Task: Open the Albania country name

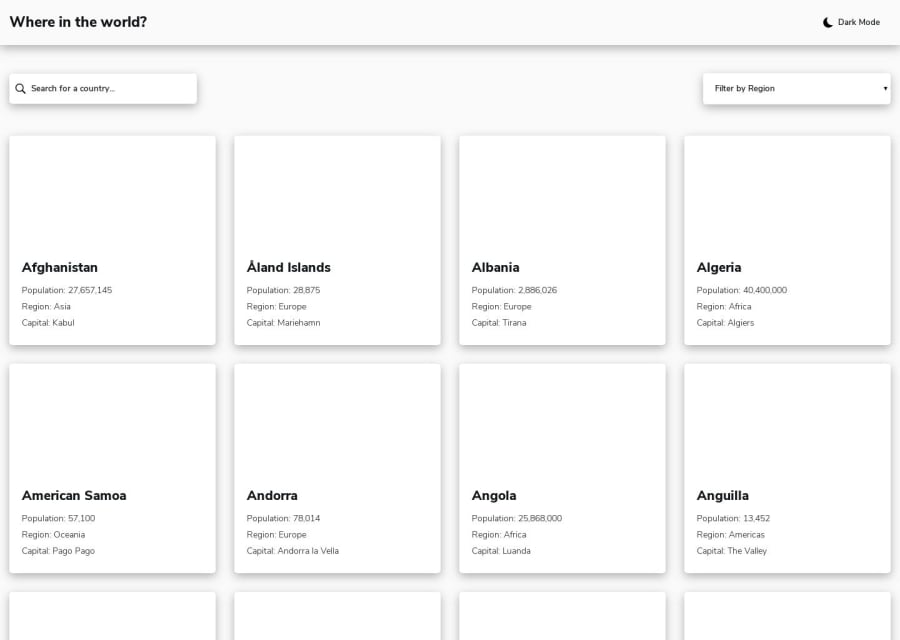Action: (495, 267)
